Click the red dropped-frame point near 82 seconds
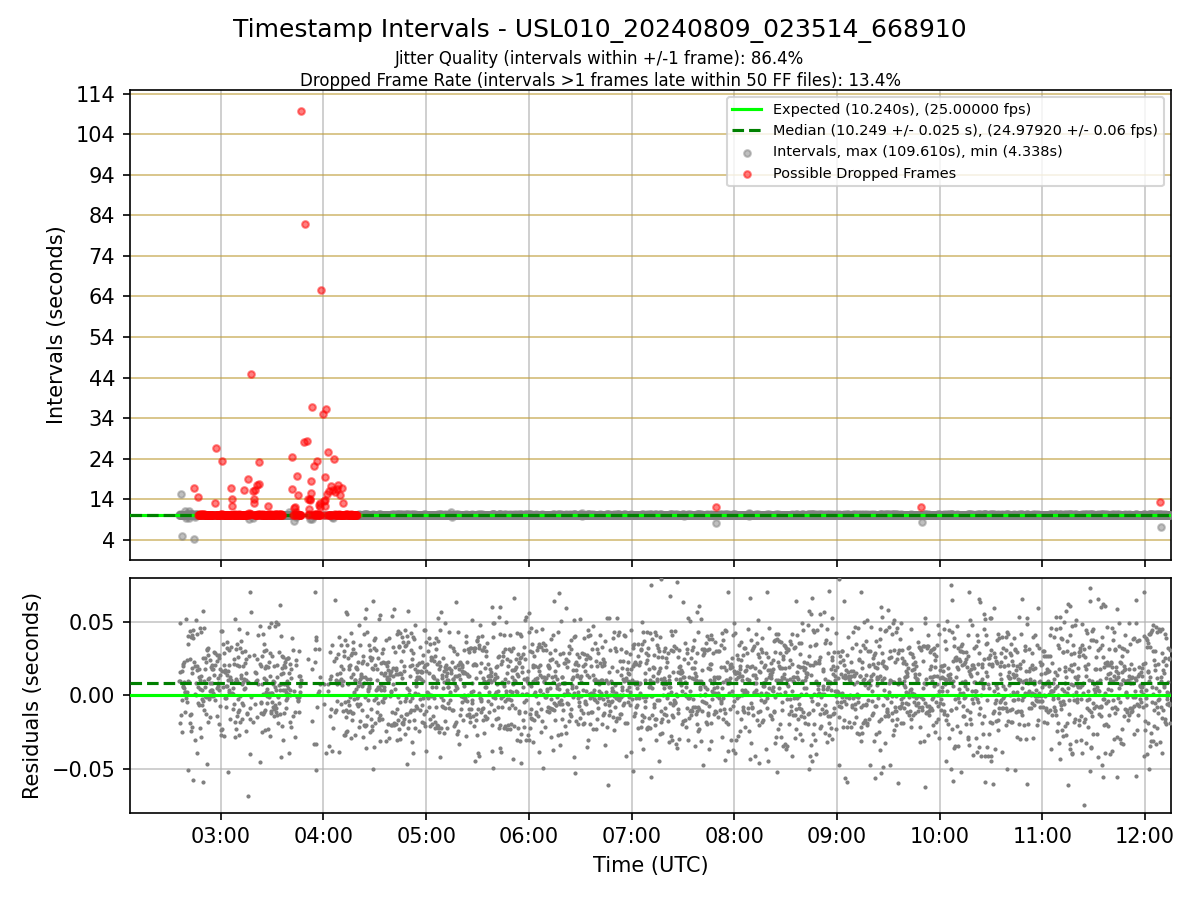Image resolution: width=1200 pixels, height=900 pixels. [305, 224]
